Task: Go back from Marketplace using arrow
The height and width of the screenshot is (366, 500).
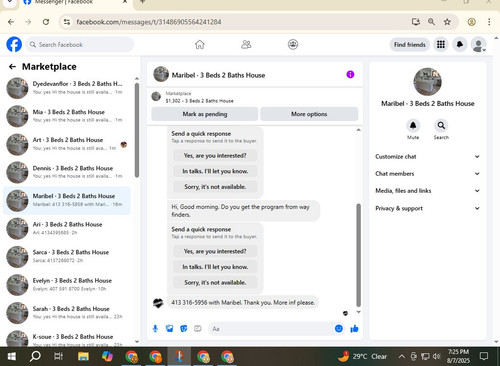Action: [x=12, y=67]
